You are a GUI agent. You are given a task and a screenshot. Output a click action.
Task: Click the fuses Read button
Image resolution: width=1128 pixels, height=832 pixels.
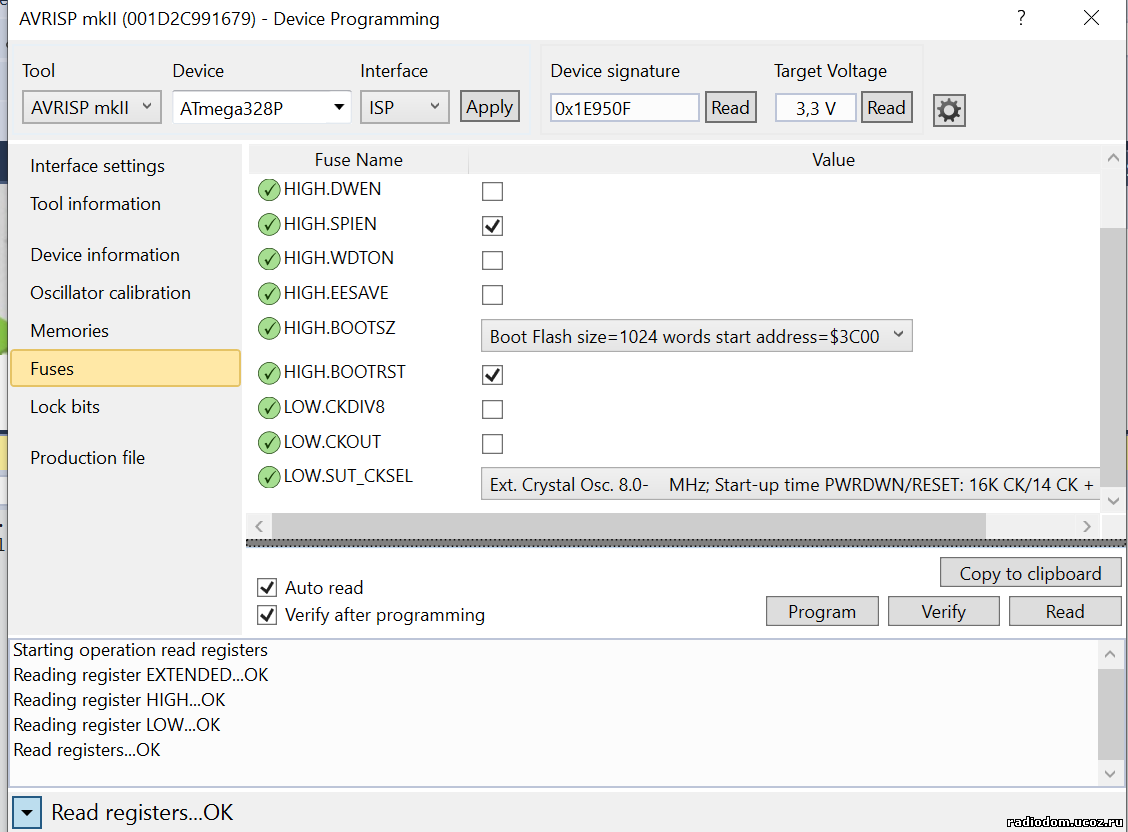1065,611
